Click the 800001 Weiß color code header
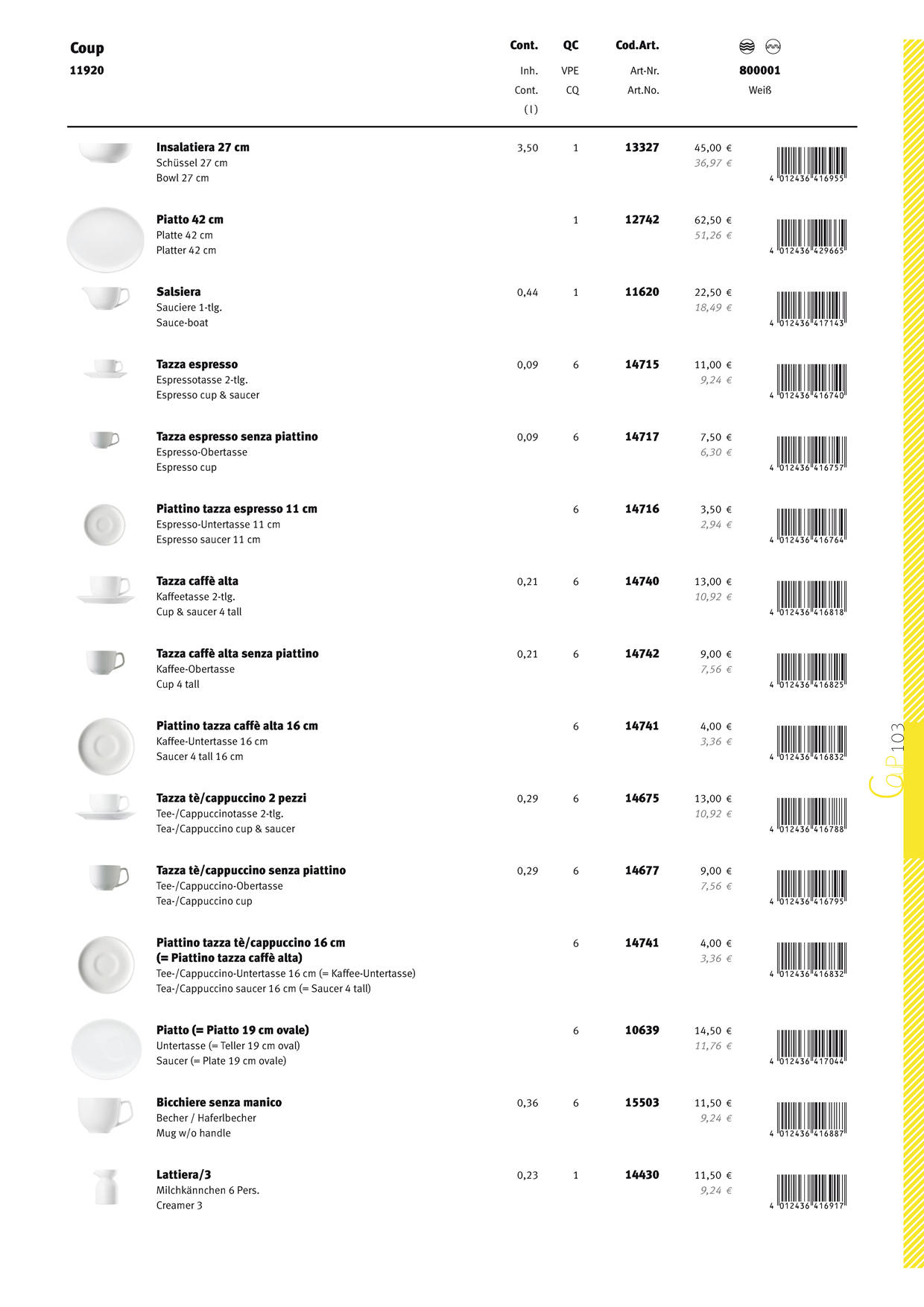The height and width of the screenshot is (1307, 924). tap(759, 71)
